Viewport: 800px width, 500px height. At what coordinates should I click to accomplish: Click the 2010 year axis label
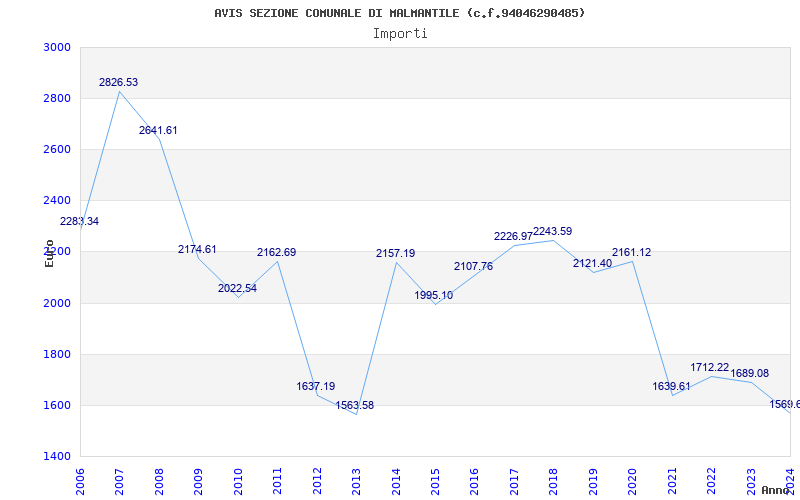238,482
